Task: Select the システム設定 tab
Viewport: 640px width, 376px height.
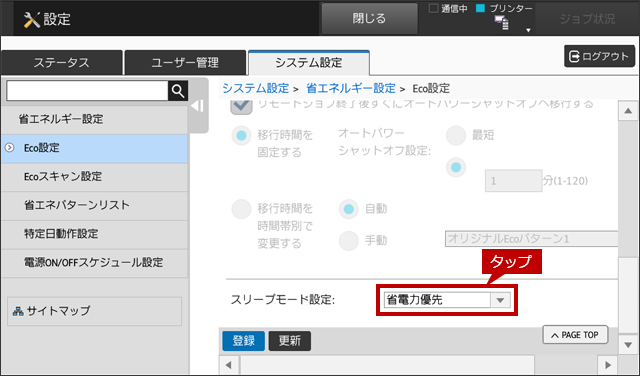Action: pos(309,62)
